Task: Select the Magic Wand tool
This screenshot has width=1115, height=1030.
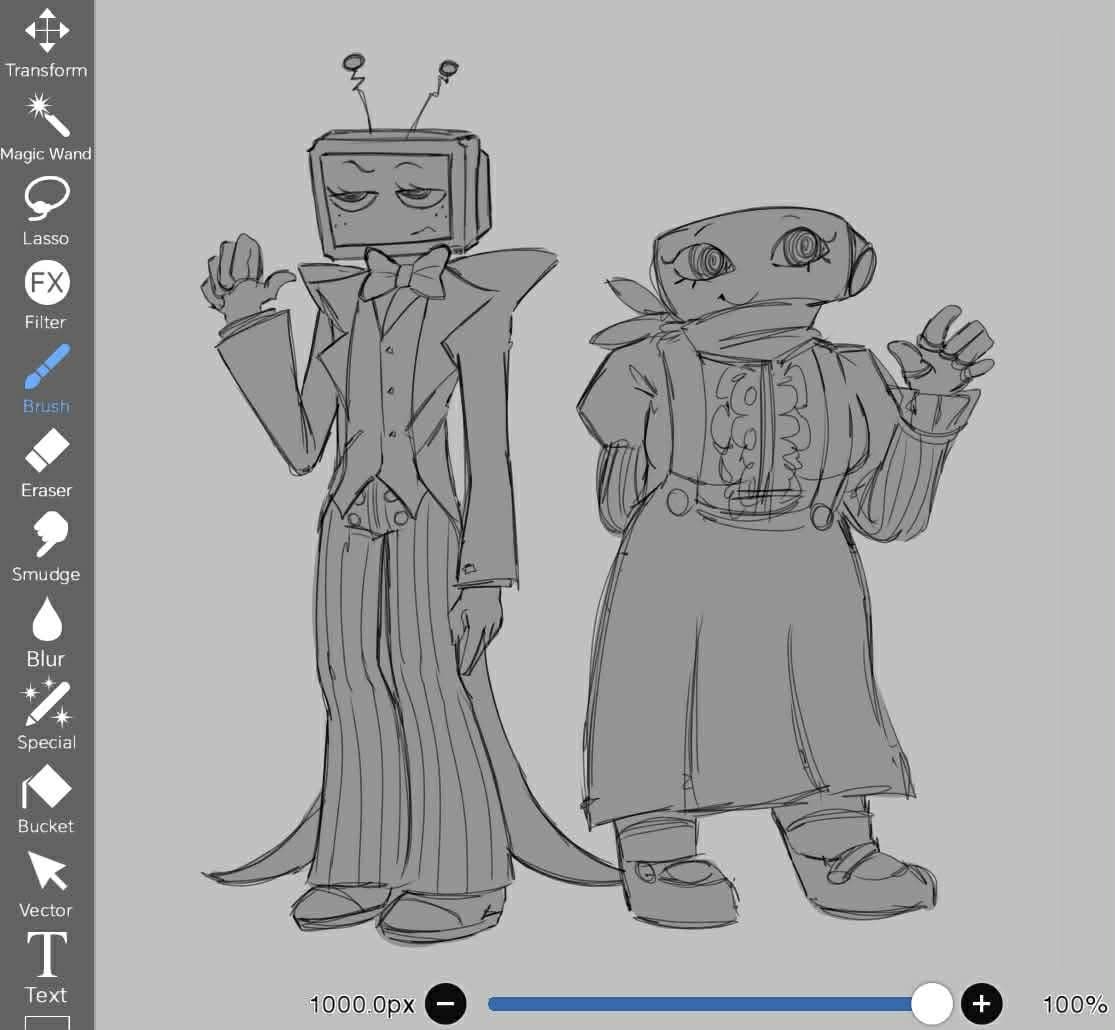Action: (x=46, y=127)
